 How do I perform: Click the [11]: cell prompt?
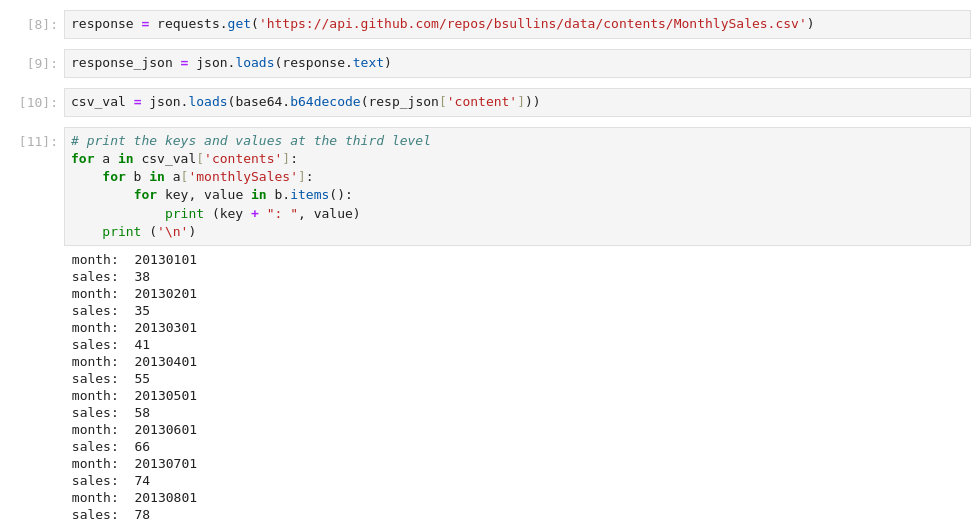click(38, 141)
